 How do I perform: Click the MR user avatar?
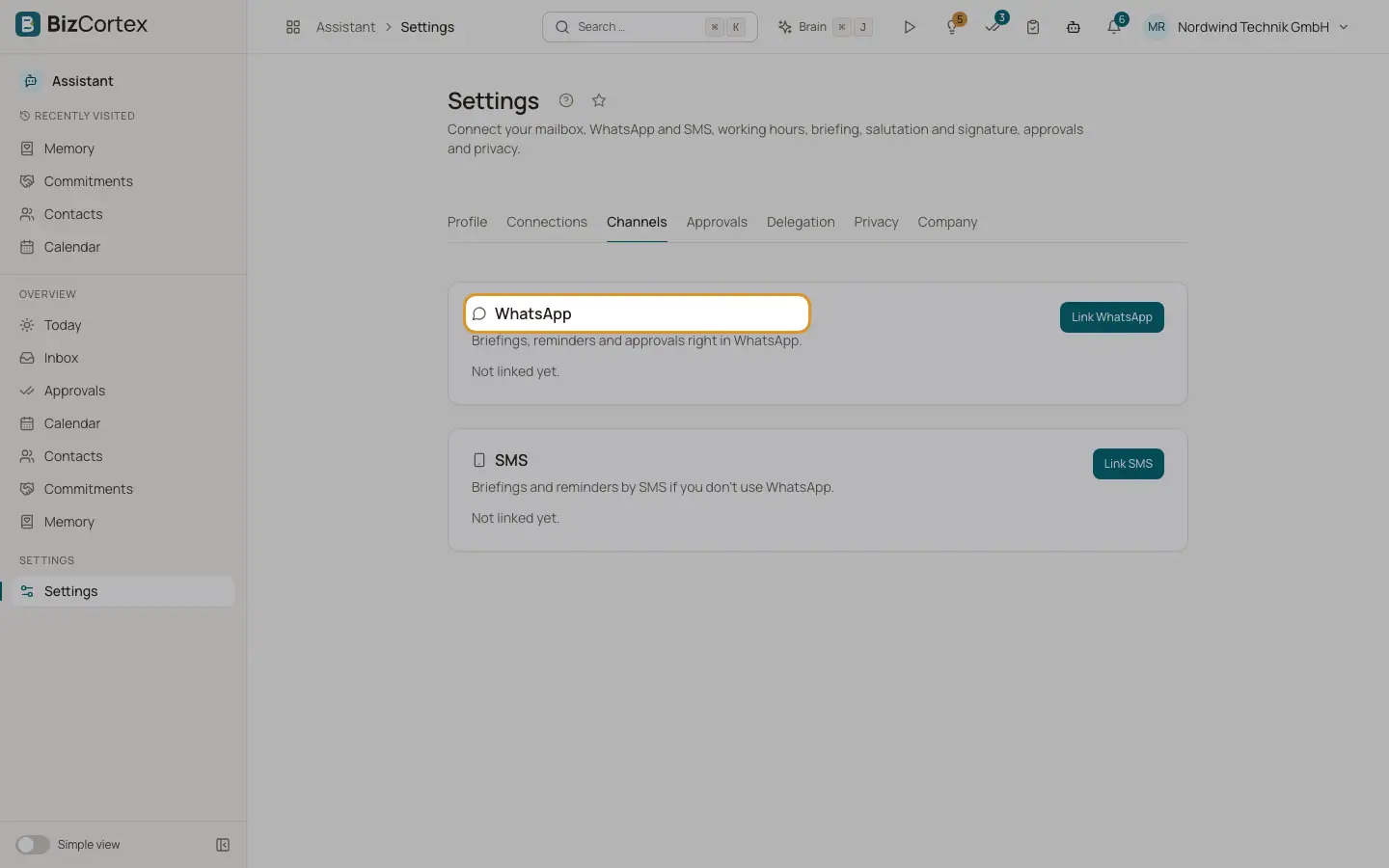(1156, 27)
